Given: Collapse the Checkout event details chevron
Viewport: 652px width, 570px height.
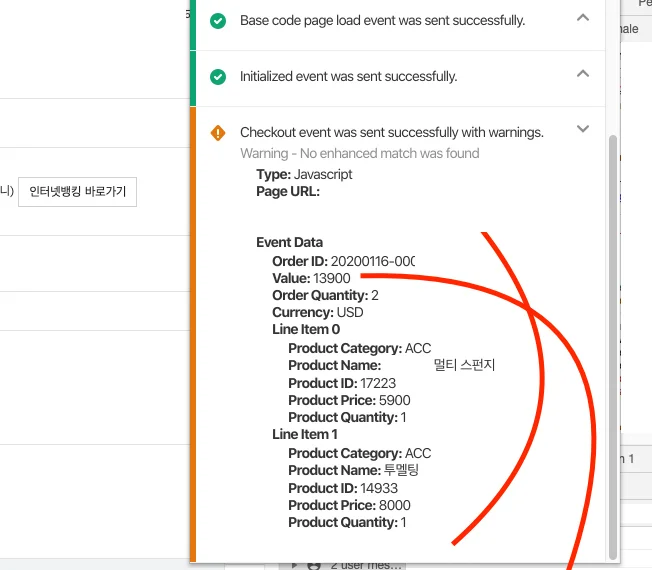Looking at the screenshot, I should tap(583, 129).
